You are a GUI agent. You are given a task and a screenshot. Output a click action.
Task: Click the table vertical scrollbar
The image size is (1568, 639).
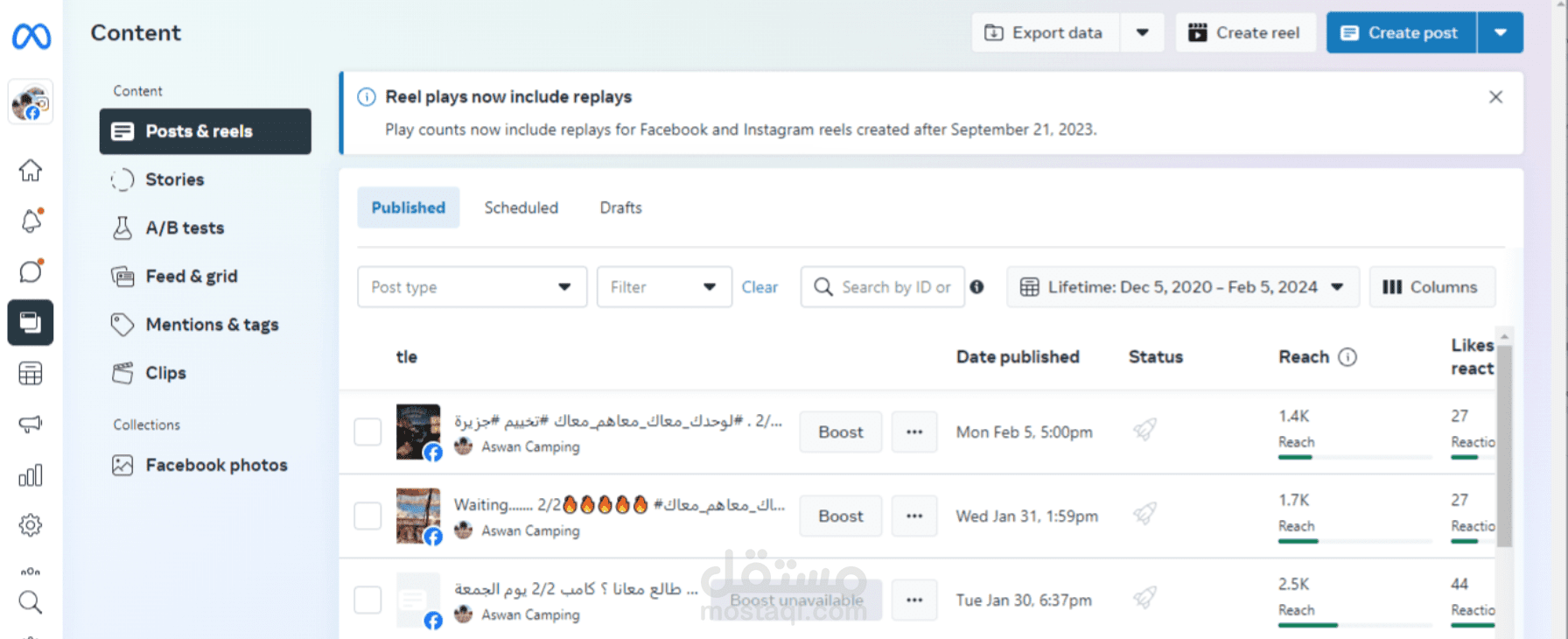coord(1504,446)
